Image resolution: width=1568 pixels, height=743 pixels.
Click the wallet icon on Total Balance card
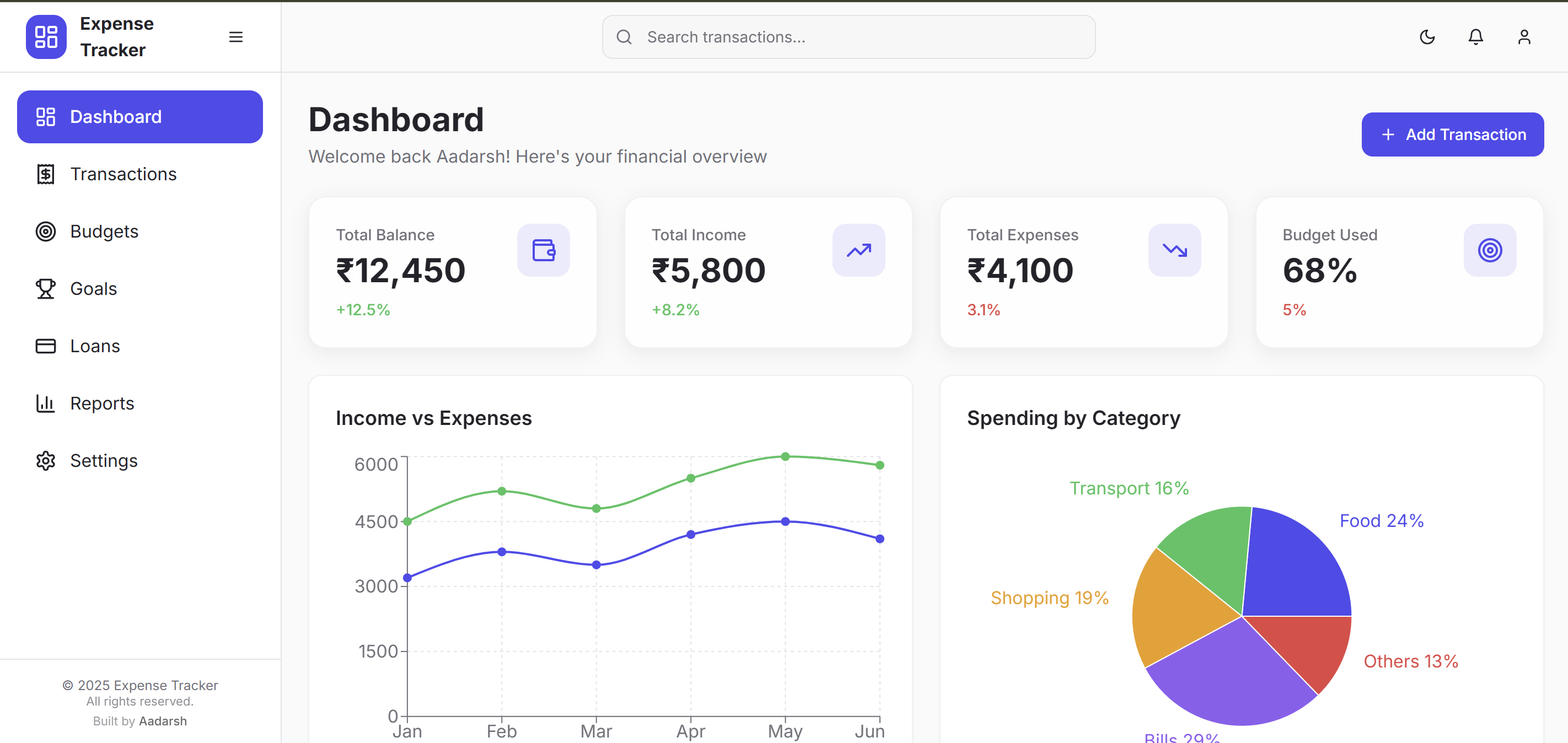(544, 250)
